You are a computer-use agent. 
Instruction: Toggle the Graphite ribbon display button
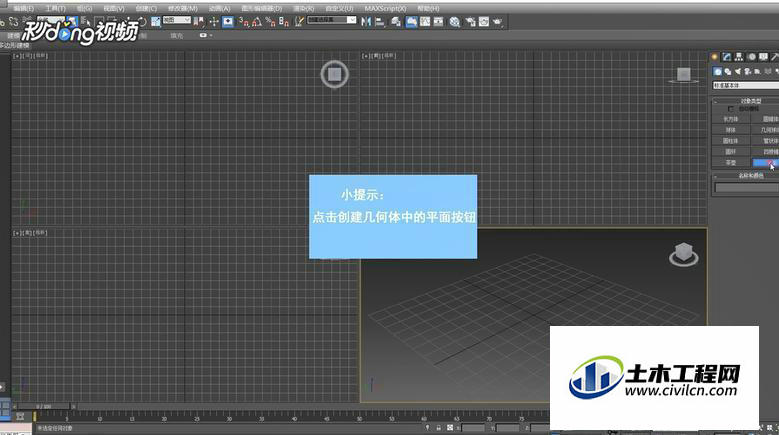411,21
